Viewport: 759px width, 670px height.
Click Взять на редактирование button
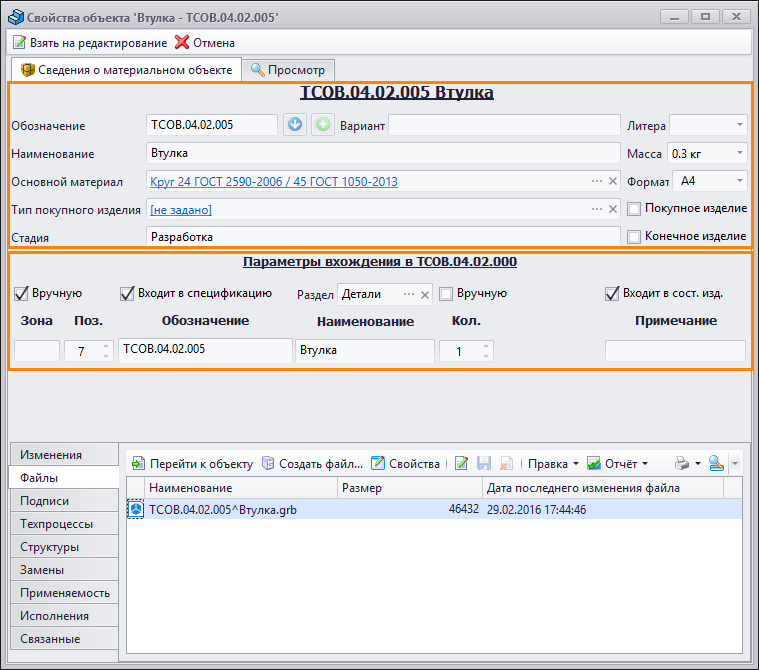89,43
